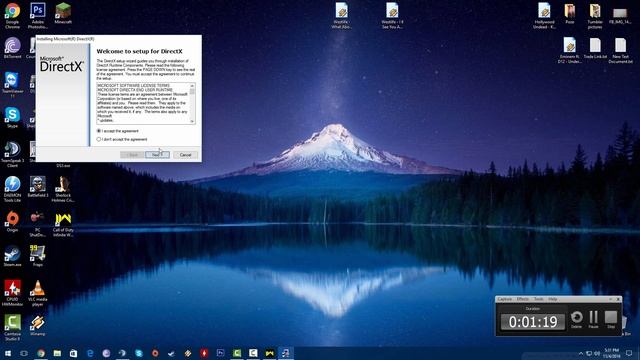Stop the screen recording

[x=611, y=319]
